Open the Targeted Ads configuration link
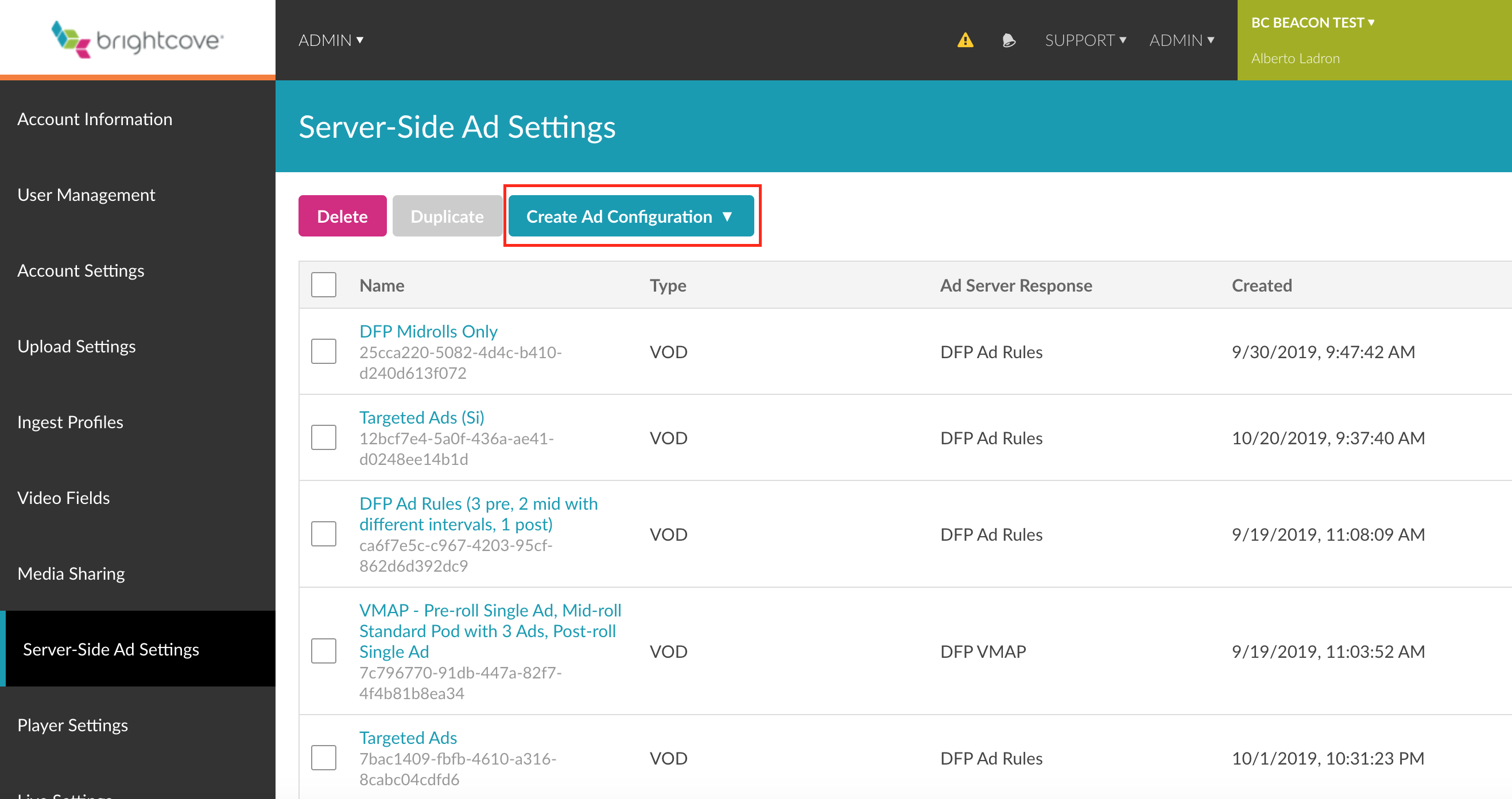1512x799 pixels. point(408,738)
